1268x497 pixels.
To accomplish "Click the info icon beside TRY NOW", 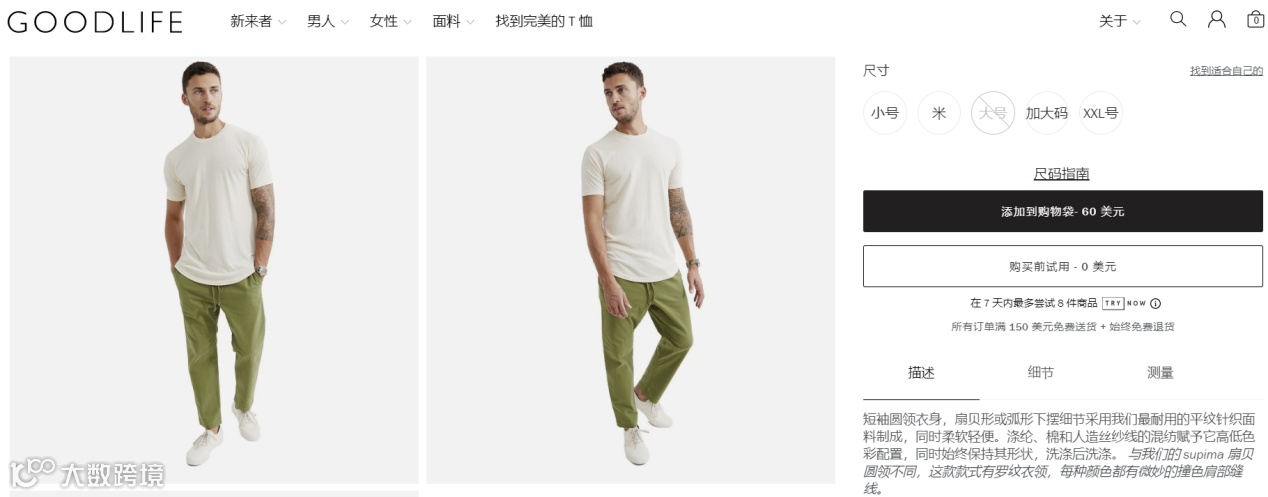I will click(x=1155, y=303).
